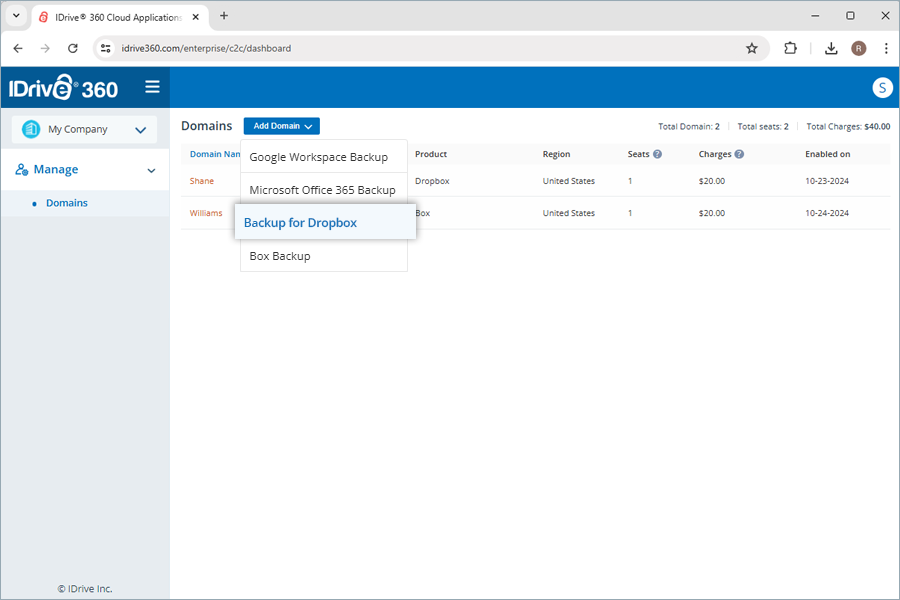The height and width of the screenshot is (600, 900).
Task: Select Domains in the sidebar
Action: (x=66, y=202)
